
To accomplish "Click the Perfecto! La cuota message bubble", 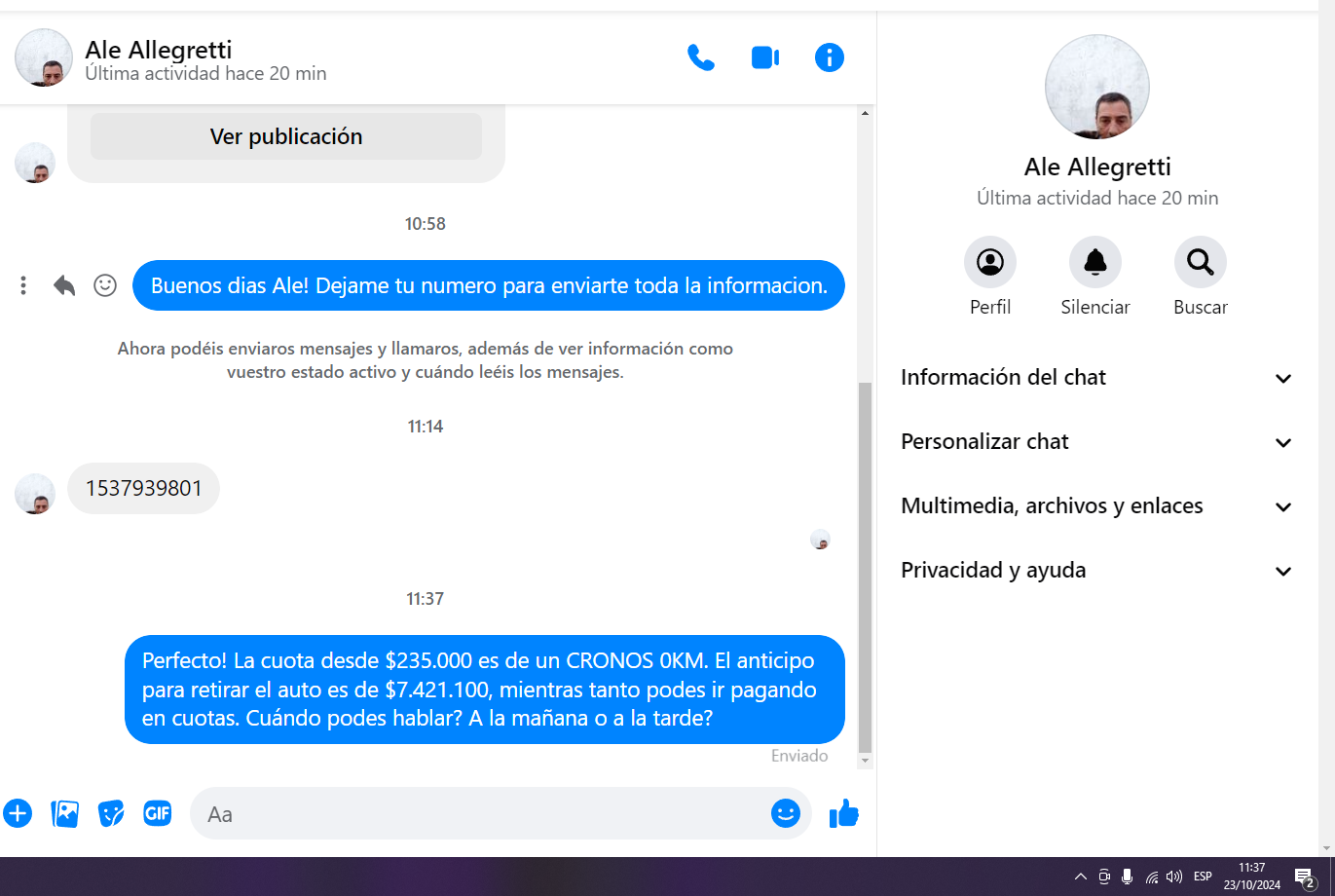I will click(485, 690).
